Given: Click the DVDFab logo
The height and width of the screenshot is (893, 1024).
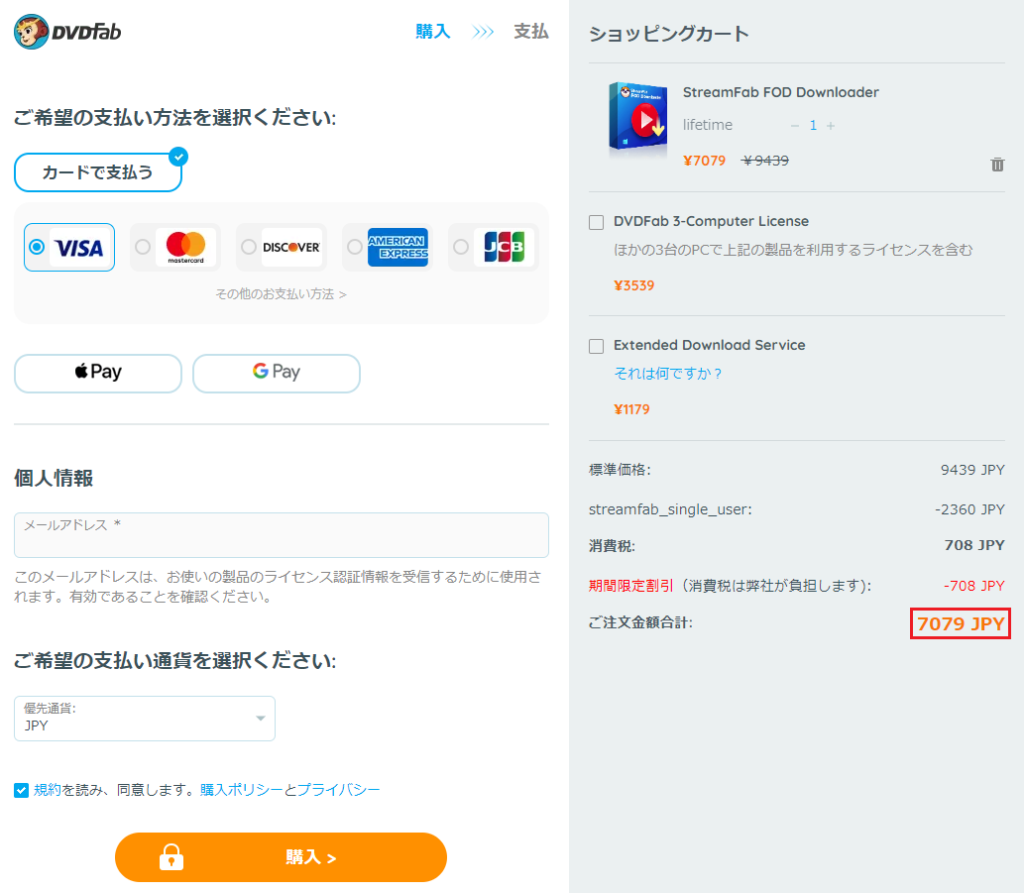Looking at the screenshot, I should click(x=67, y=31).
